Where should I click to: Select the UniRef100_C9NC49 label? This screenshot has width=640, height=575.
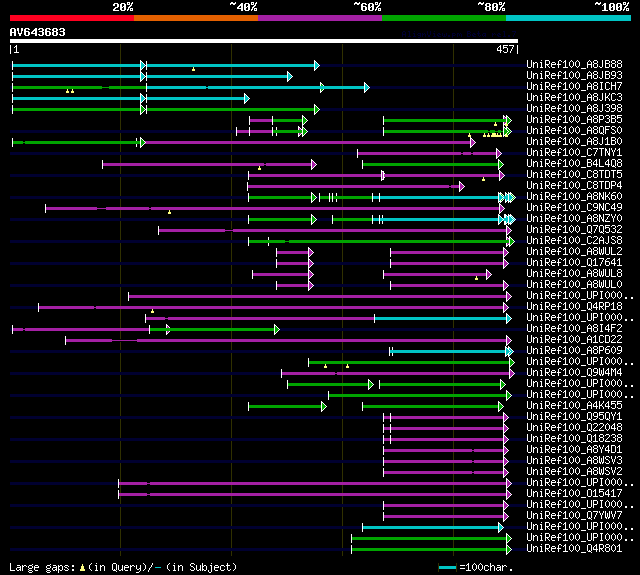click(x=574, y=207)
